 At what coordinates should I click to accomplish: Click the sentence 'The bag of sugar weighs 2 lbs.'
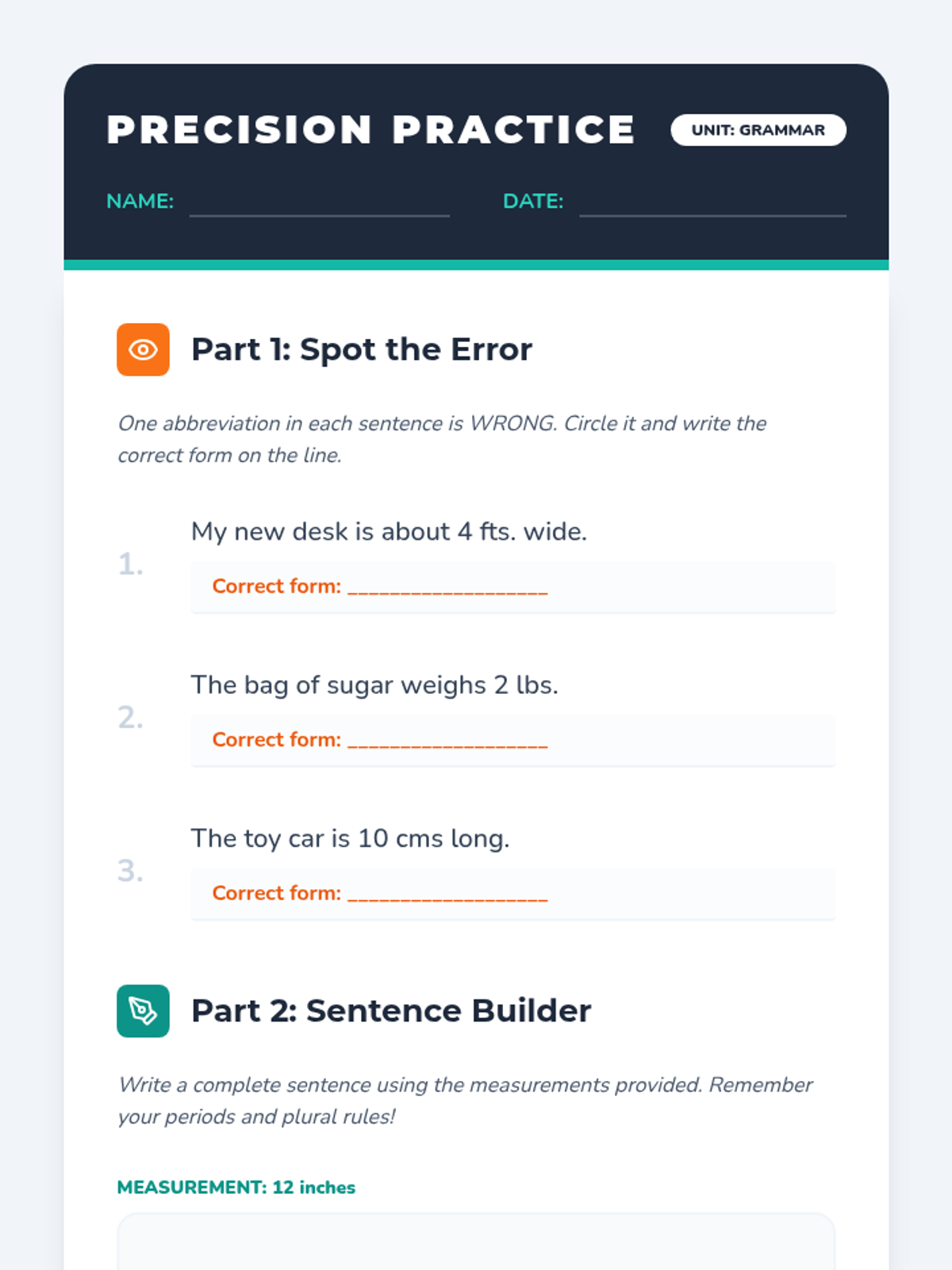(x=374, y=685)
